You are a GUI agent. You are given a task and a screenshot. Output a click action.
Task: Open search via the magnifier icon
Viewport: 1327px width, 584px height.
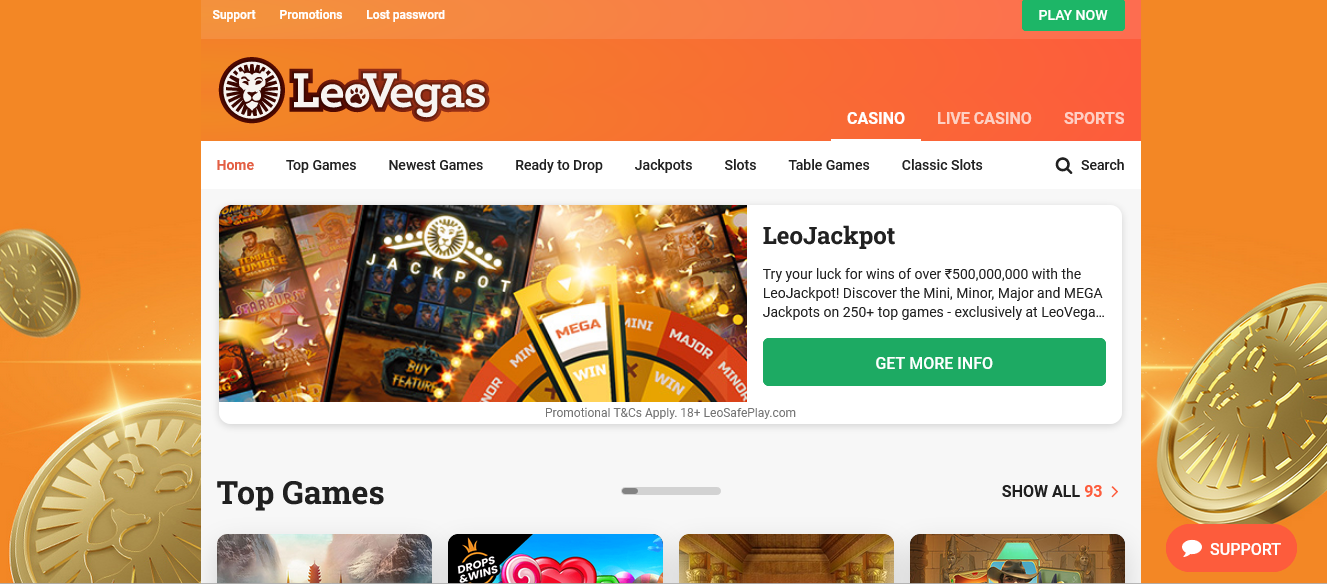(1064, 165)
